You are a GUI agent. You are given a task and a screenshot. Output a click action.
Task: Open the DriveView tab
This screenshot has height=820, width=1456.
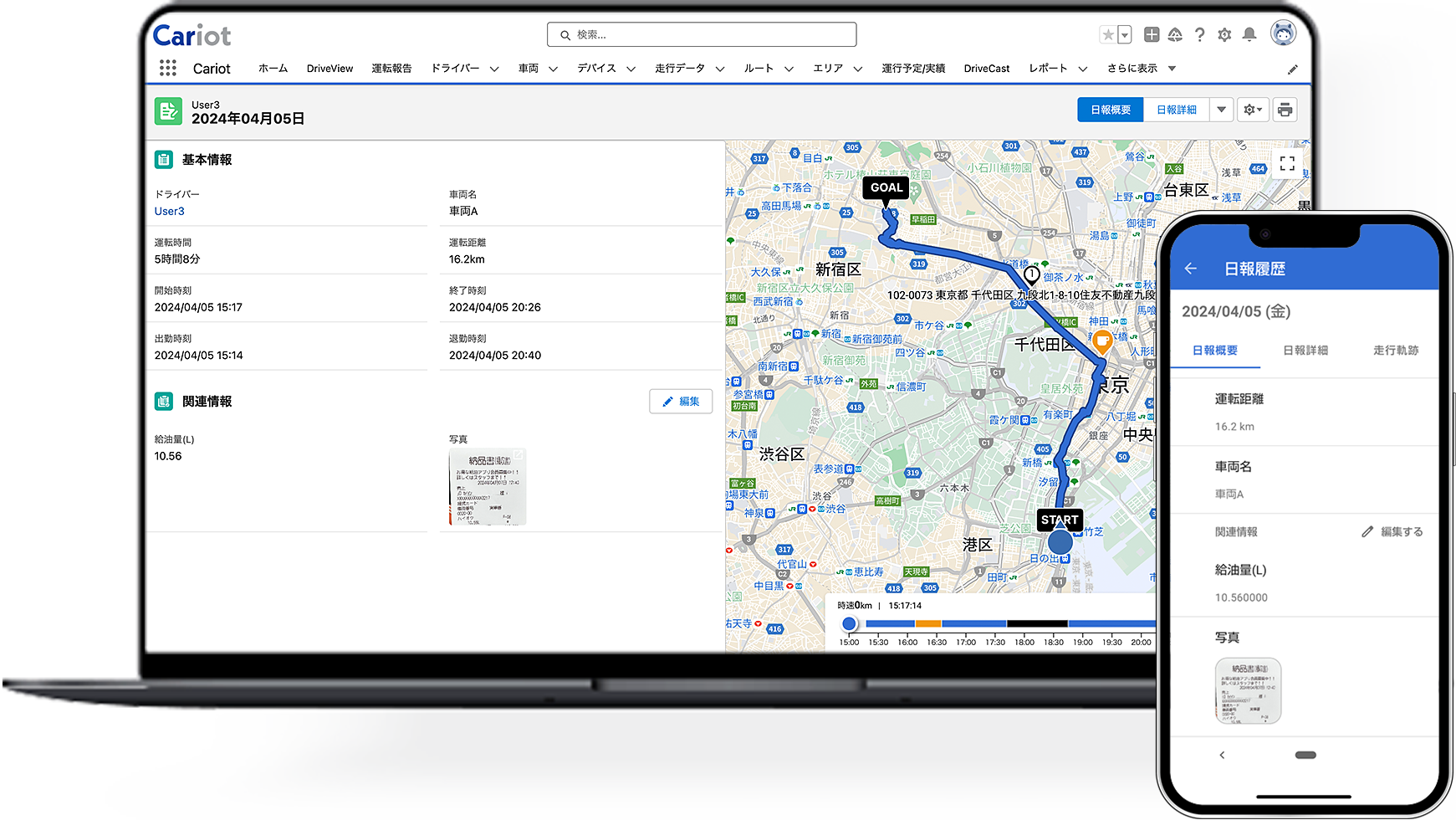[x=330, y=69]
